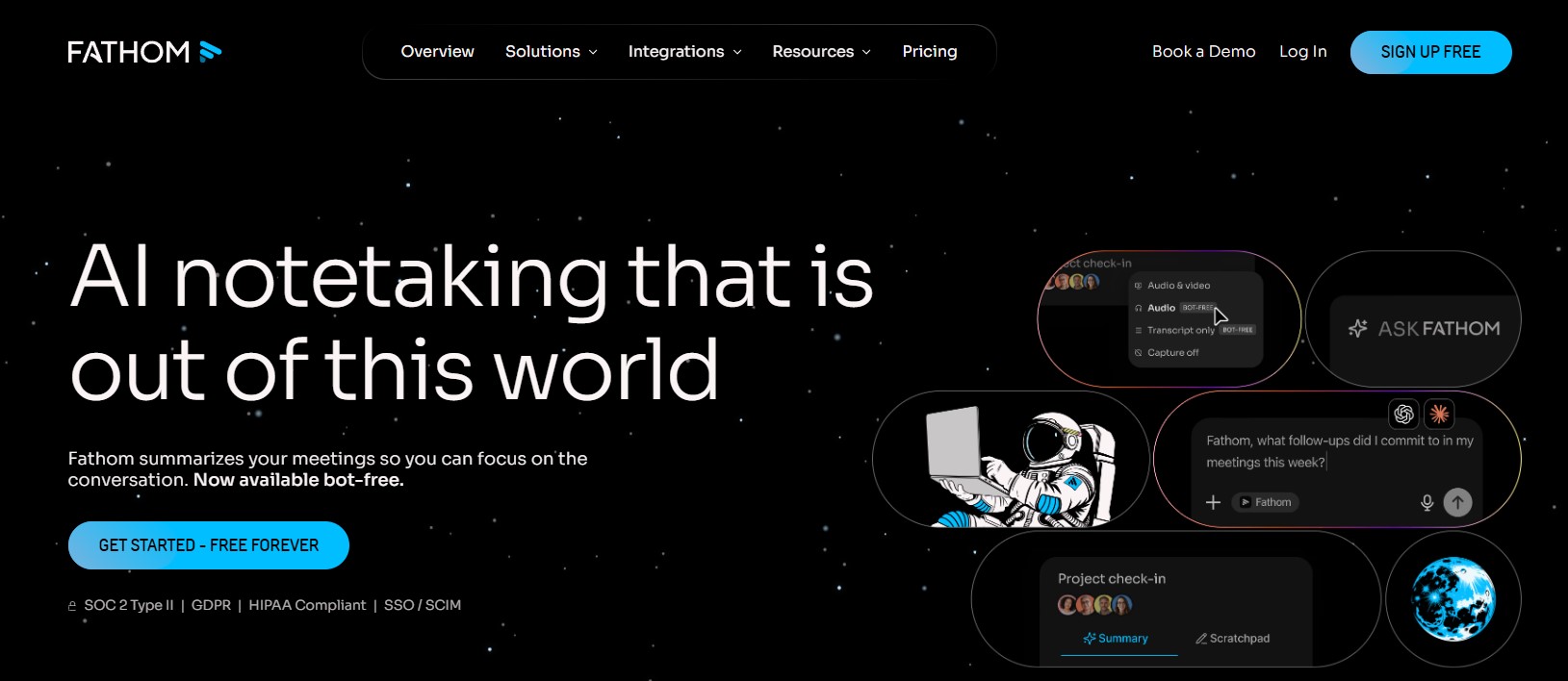Viewport: 1568px width, 681px height.
Task: Click the SSO / SCIM text
Action: [423, 605]
